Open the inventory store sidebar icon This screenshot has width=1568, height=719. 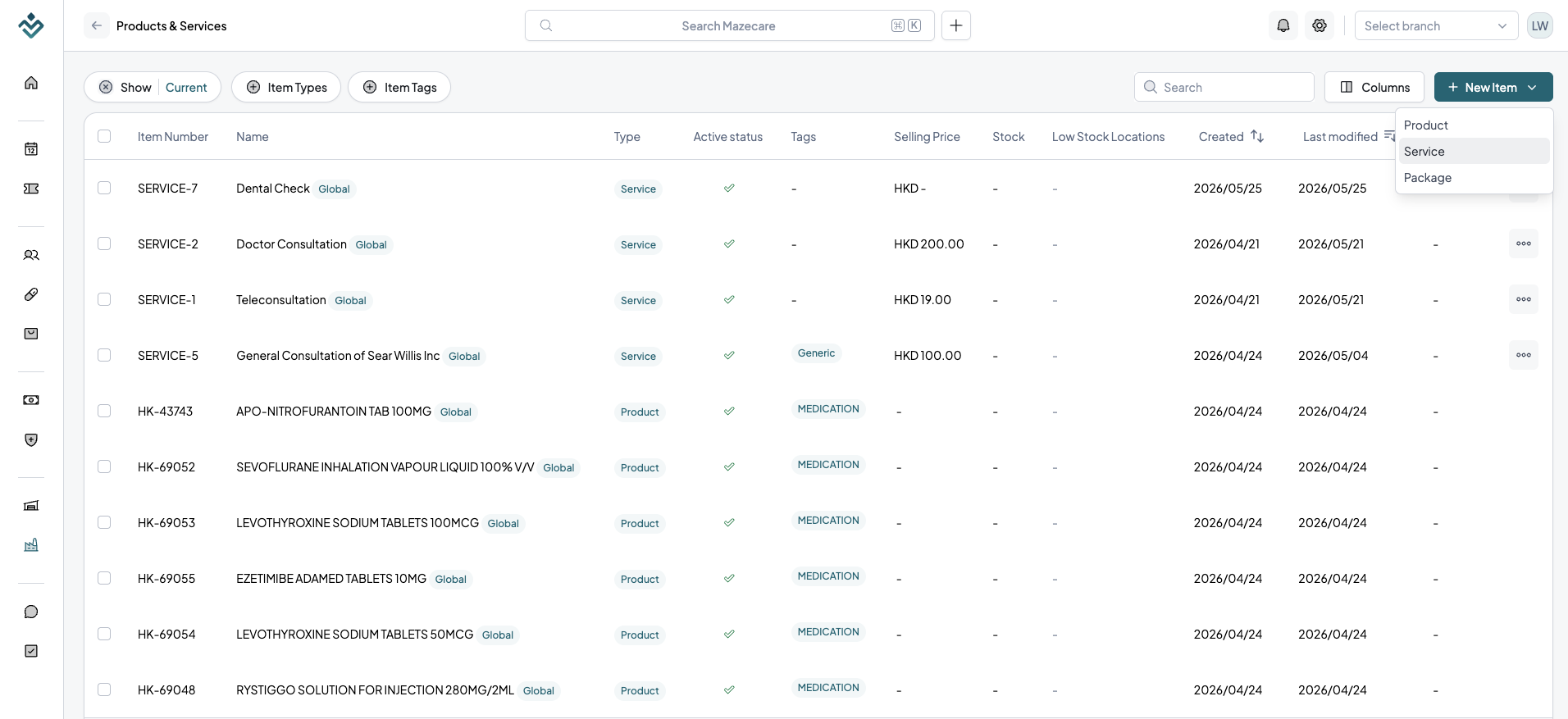pyautogui.click(x=31, y=506)
